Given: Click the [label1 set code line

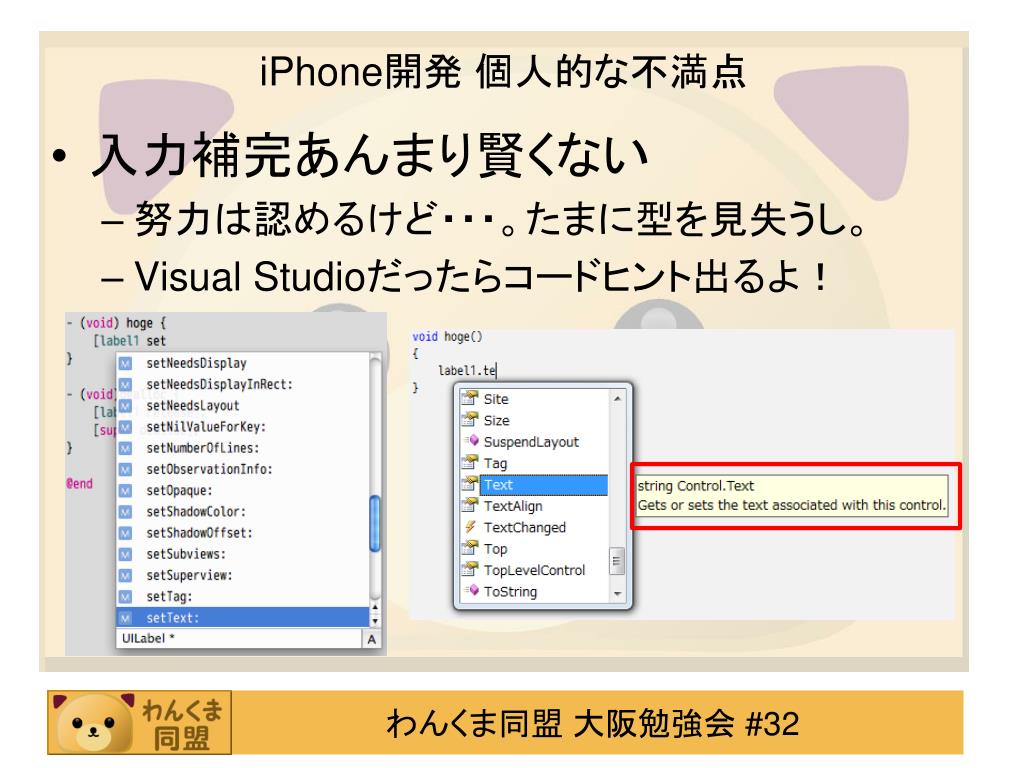Looking at the screenshot, I should (129, 341).
